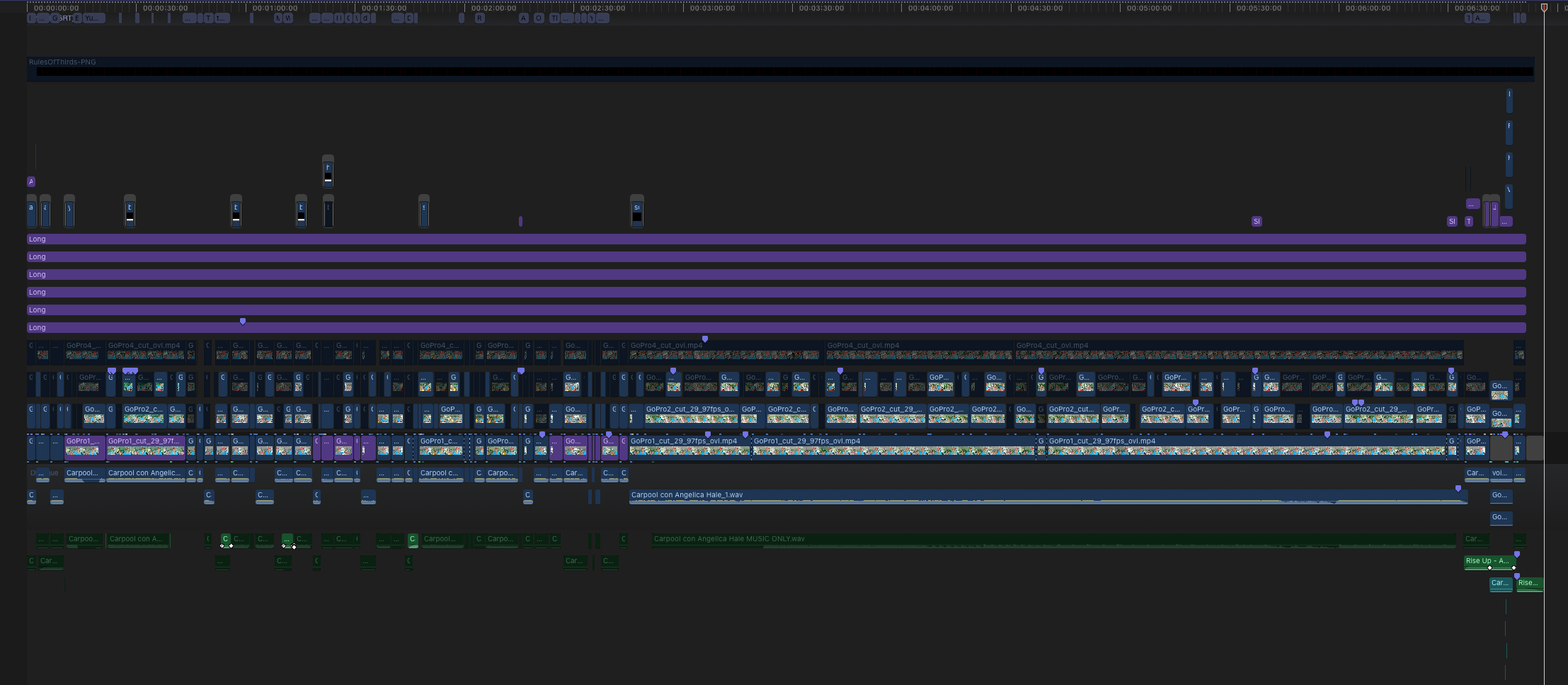Click the 00:01:00:00 timecode on the ruler
The width and height of the screenshot is (1568, 685).
[x=275, y=9]
